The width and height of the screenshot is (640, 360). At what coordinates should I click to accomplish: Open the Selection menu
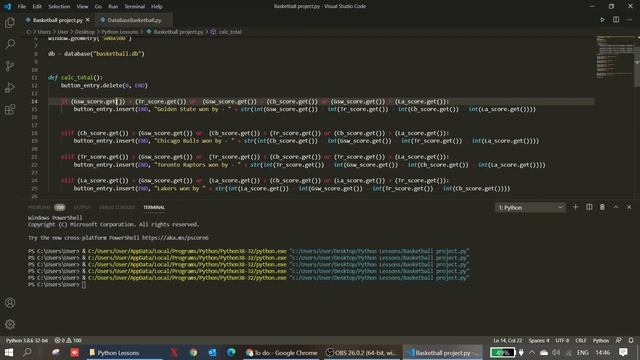[x=59, y=6]
